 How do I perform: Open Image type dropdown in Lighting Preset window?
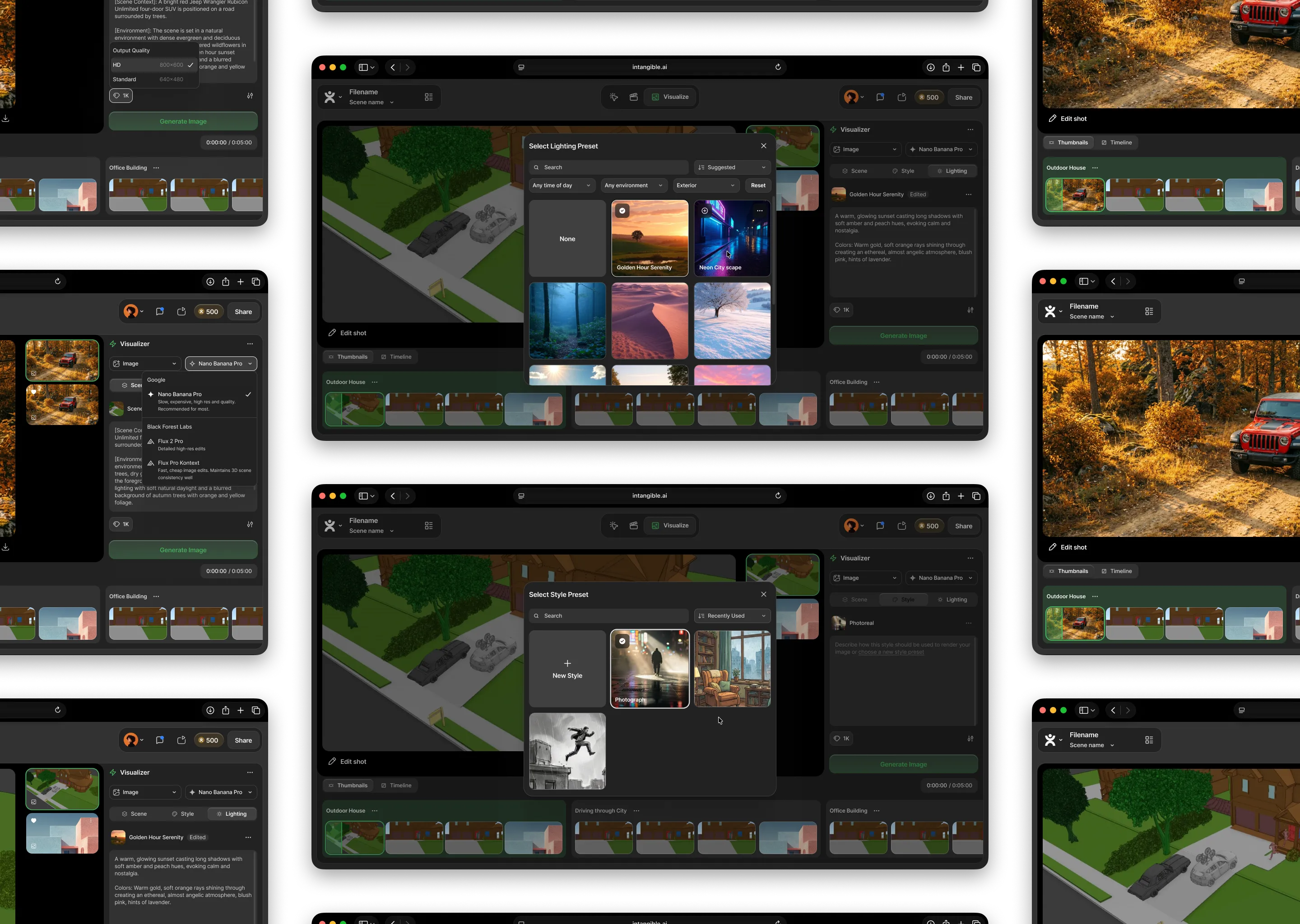(x=865, y=149)
